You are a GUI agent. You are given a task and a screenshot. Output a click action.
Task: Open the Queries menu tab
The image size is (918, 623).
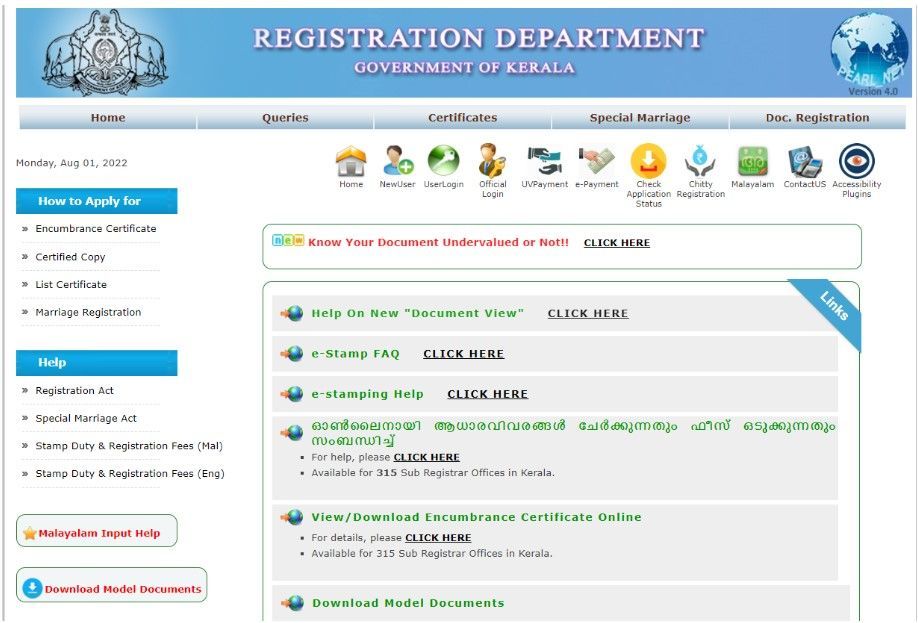click(285, 117)
